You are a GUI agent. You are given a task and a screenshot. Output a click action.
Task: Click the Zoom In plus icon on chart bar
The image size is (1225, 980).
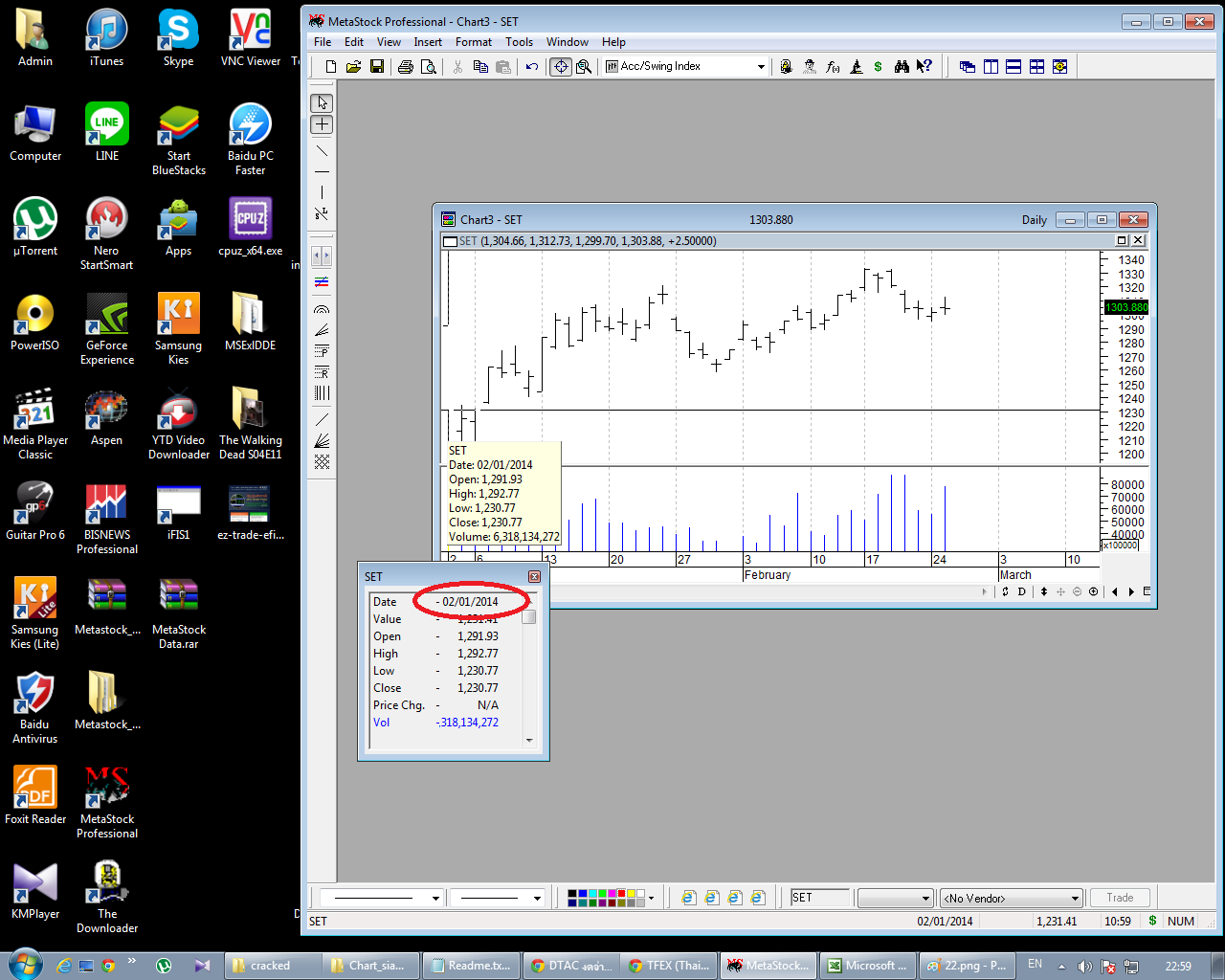[1094, 591]
